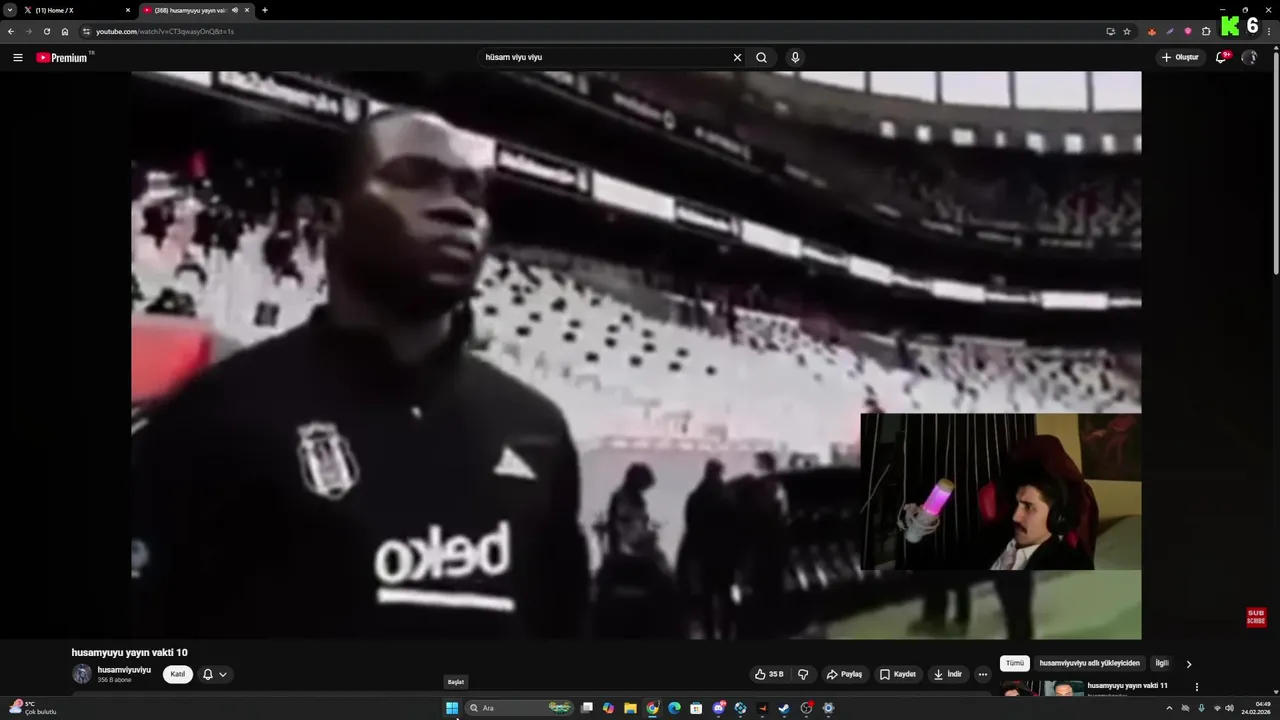The height and width of the screenshot is (720, 1280).
Task: Open husamyuyu yayın vakti 11 title
Action: (1127, 686)
